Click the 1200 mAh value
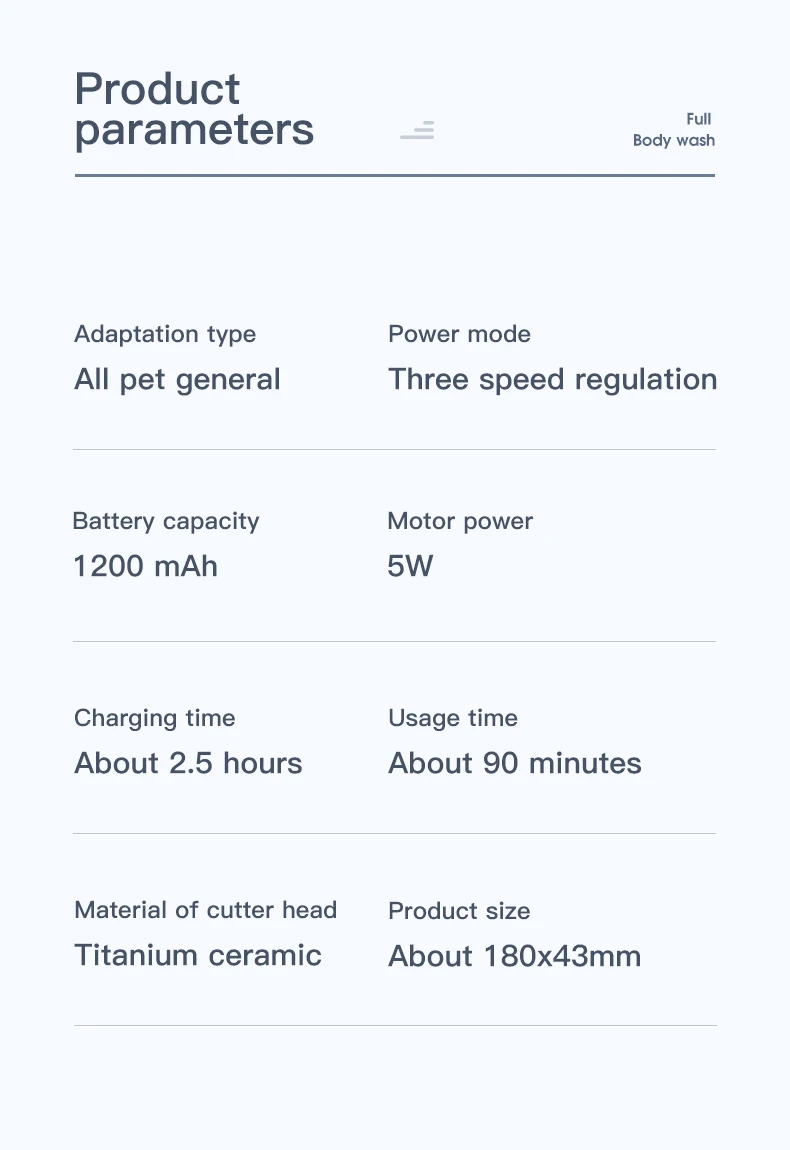Viewport: 790px width, 1150px height. tap(145, 566)
